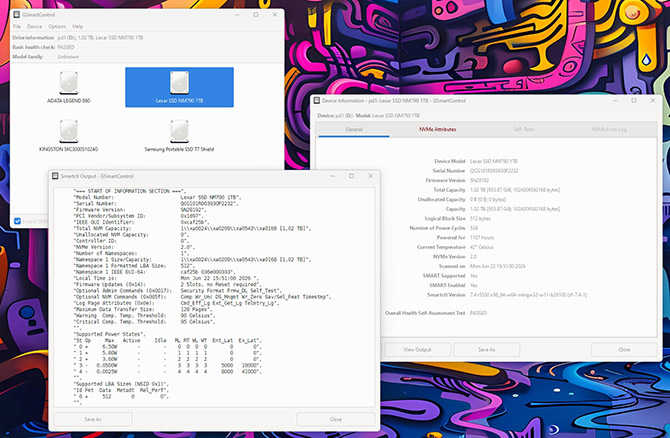Switch to the NVMe Error Log tab
The height and width of the screenshot is (438, 670).
609,129
